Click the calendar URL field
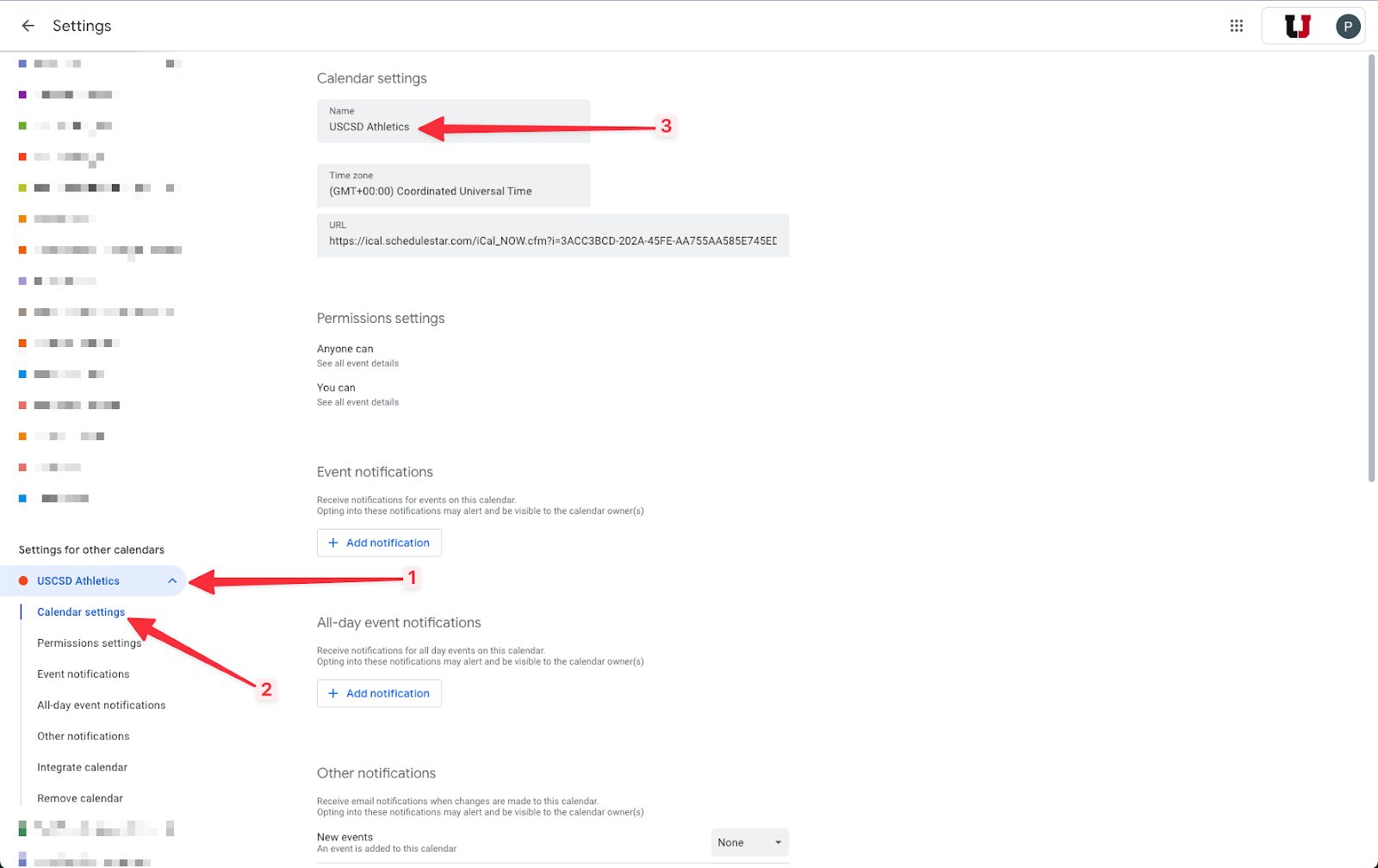The image size is (1378, 868). click(553, 235)
